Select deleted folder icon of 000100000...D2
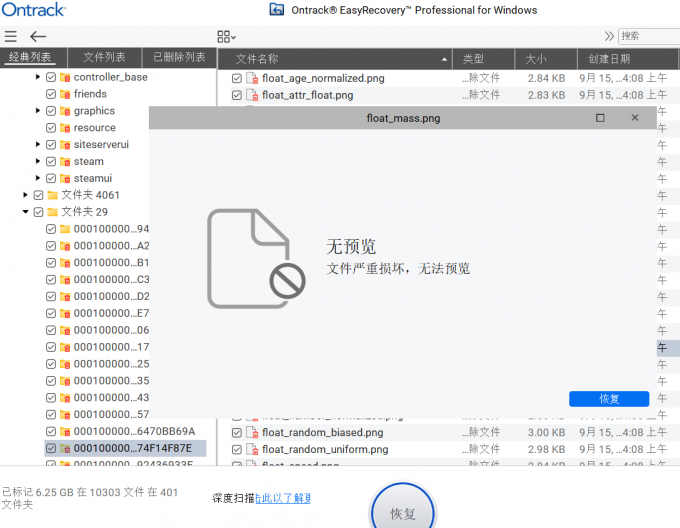The width and height of the screenshot is (680, 528). pyautogui.click(x=65, y=297)
